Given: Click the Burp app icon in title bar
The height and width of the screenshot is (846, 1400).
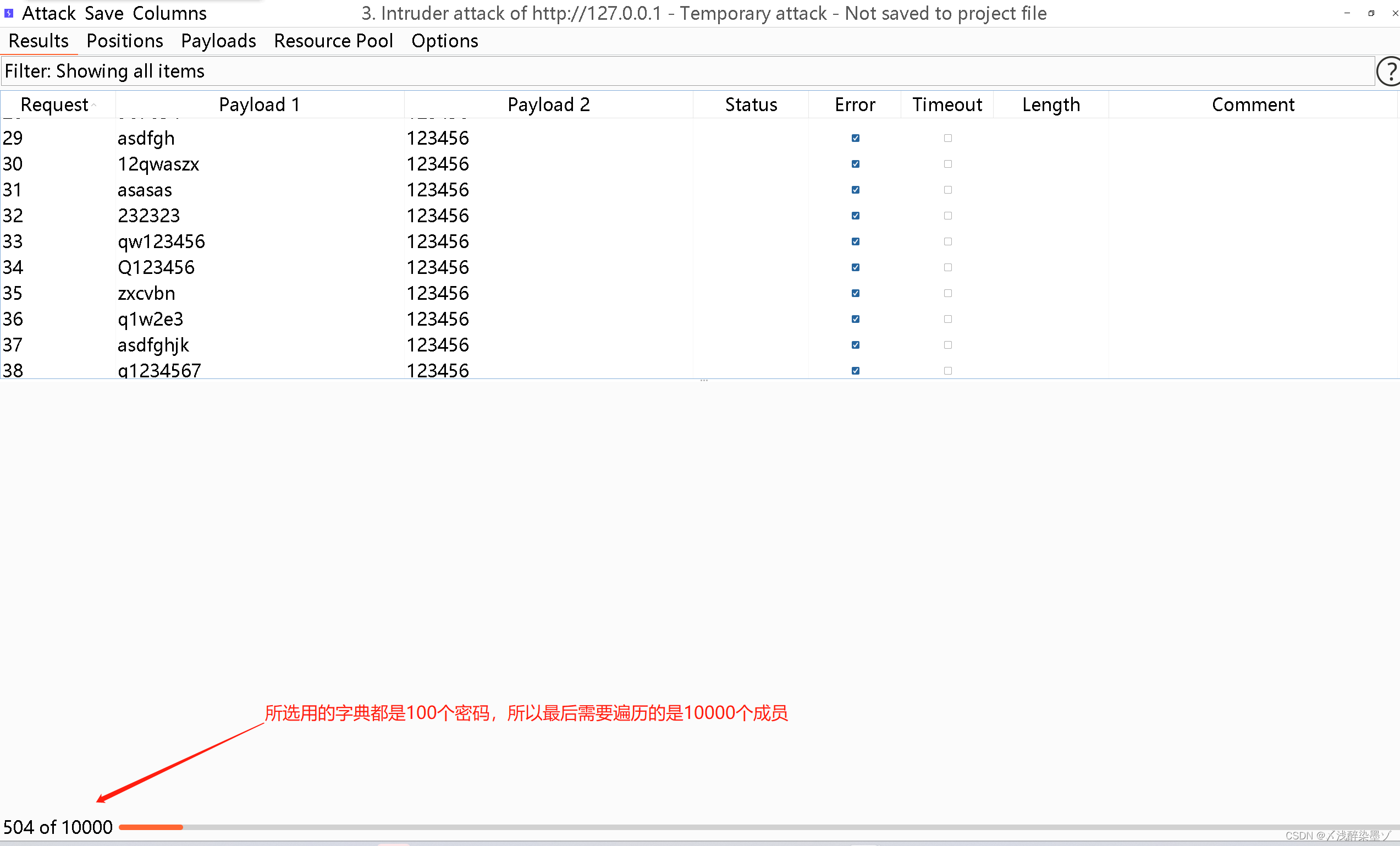Looking at the screenshot, I should click(8, 13).
